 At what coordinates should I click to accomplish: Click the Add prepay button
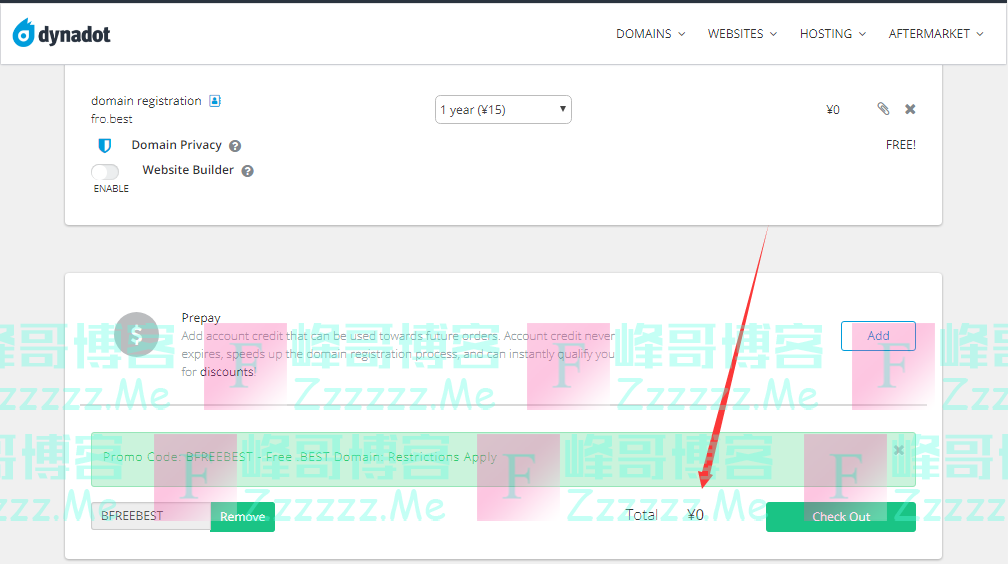tap(878, 336)
